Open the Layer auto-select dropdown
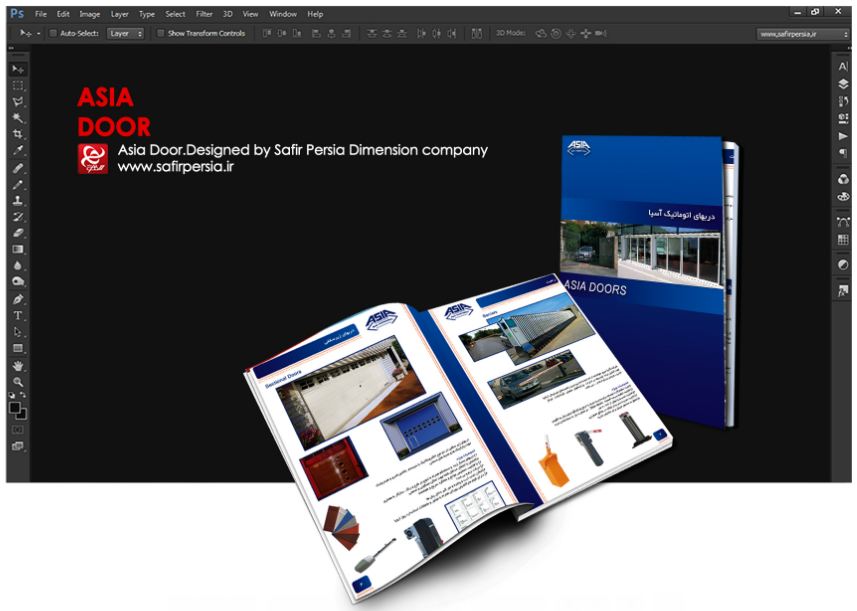This screenshot has height=611, width=857. click(126, 33)
